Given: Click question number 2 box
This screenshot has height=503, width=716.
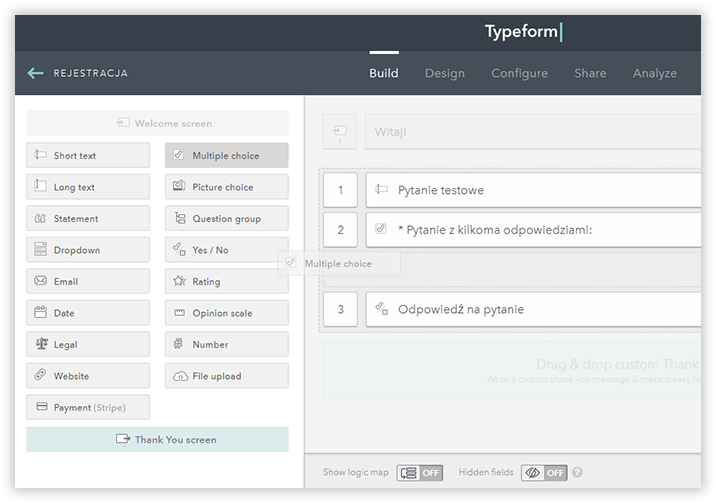Looking at the screenshot, I should [340, 230].
